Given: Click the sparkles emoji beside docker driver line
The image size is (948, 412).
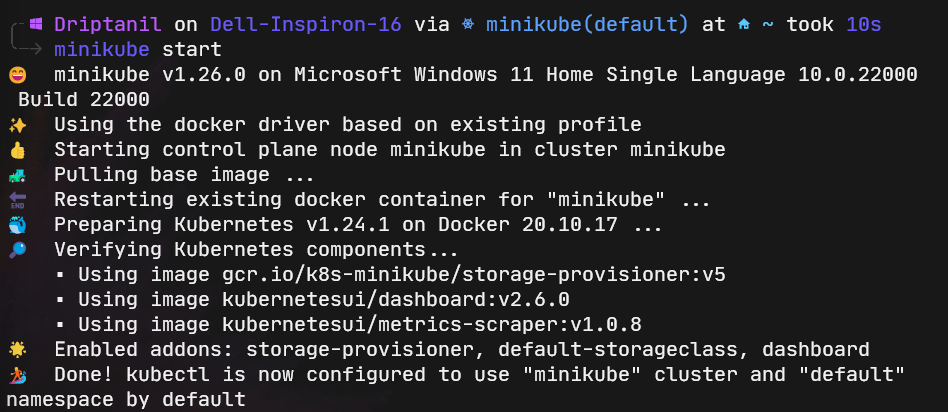Looking at the screenshot, I should tap(17, 125).
